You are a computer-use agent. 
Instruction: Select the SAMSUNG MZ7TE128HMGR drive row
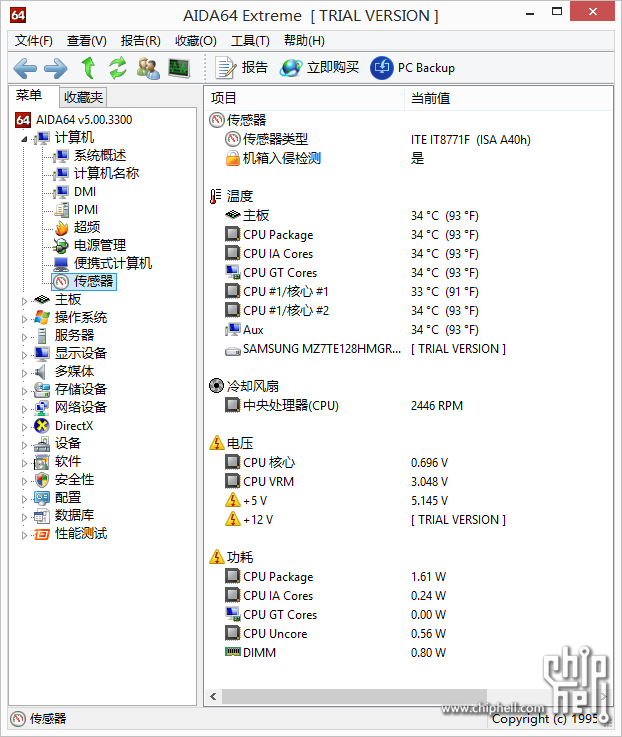(409, 349)
